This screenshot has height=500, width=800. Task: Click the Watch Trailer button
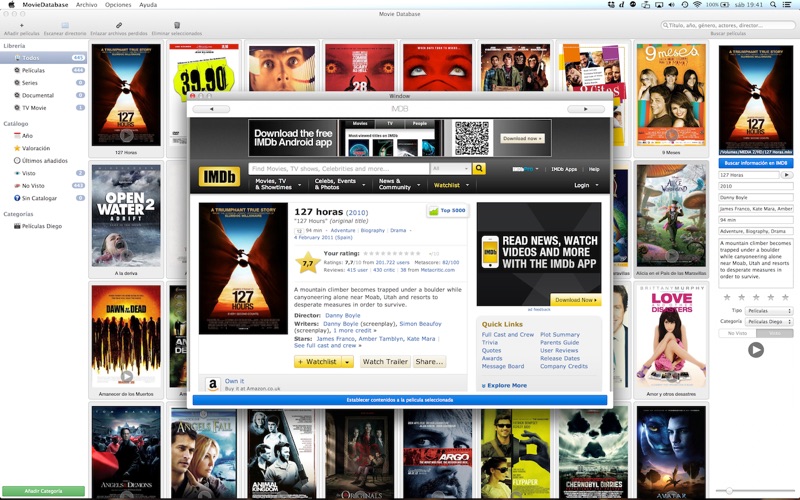click(x=385, y=362)
